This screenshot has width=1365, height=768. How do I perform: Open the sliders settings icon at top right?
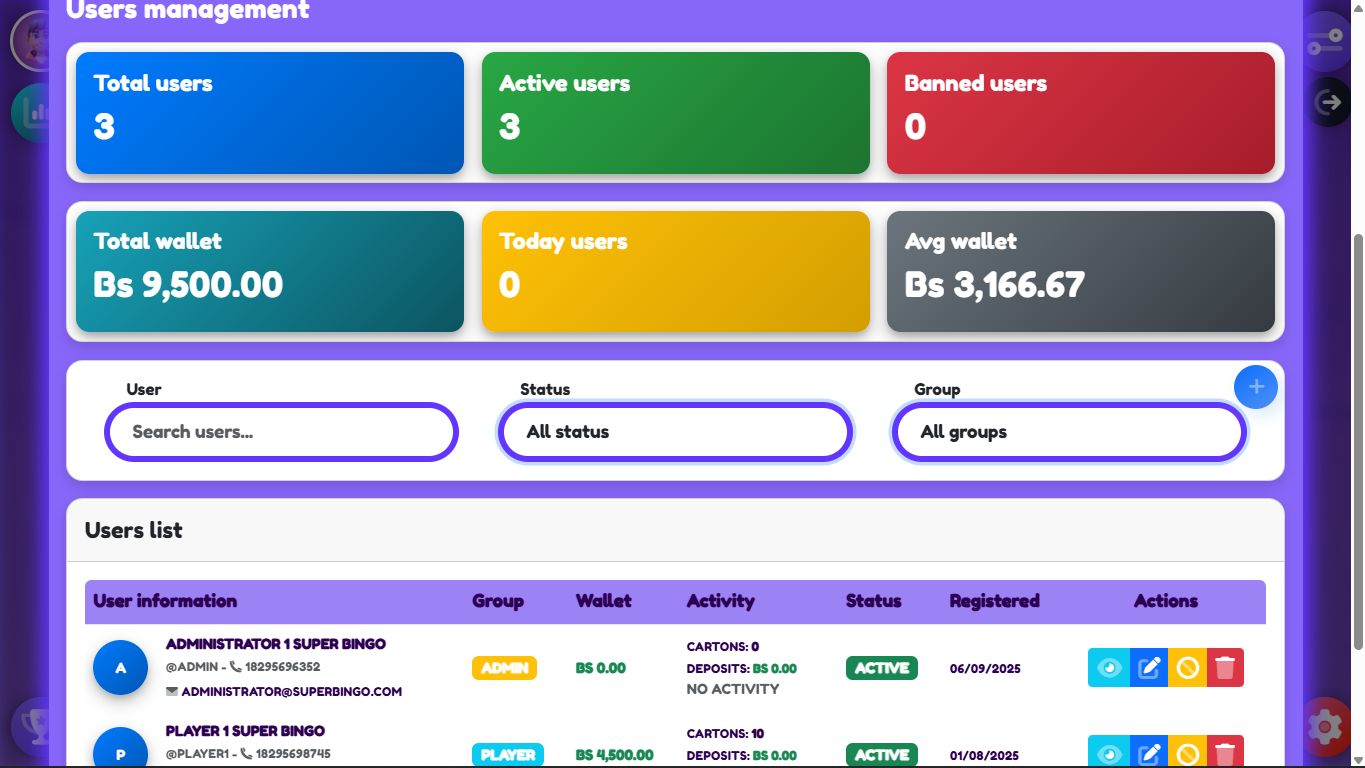tap(1326, 42)
